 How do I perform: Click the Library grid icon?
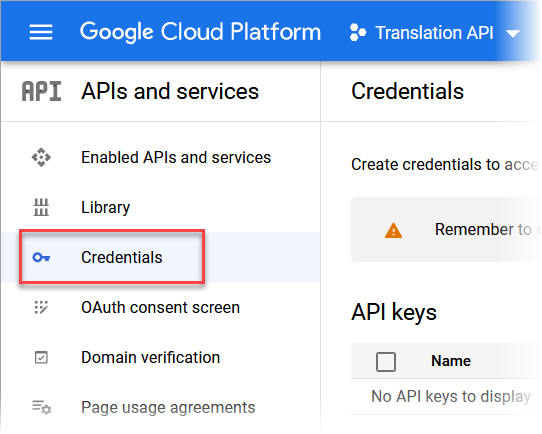(41, 207)
